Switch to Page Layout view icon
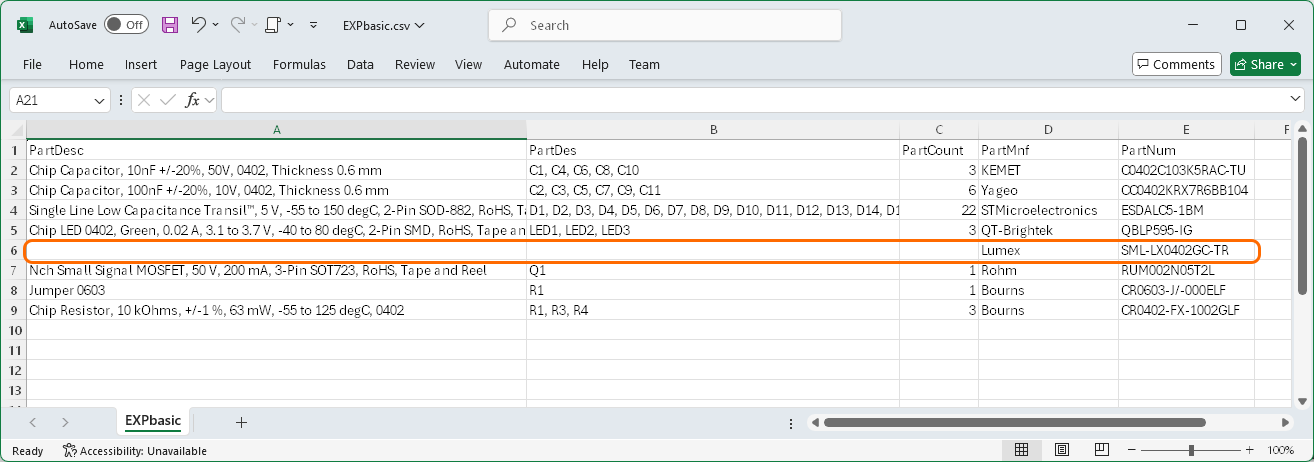Viewport: 1314px width, 462px height. tap(1061, 450)
